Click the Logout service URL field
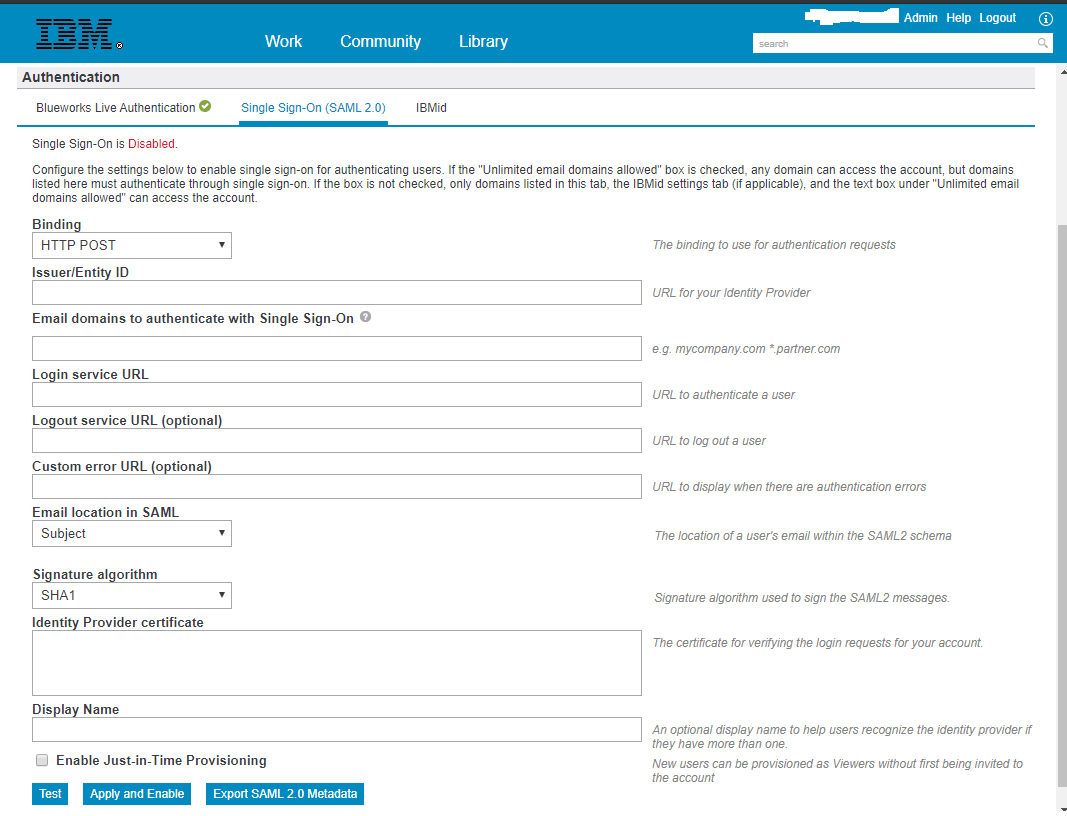The width and height of the screenshot is (1067, 816). (x=337, y=440)
